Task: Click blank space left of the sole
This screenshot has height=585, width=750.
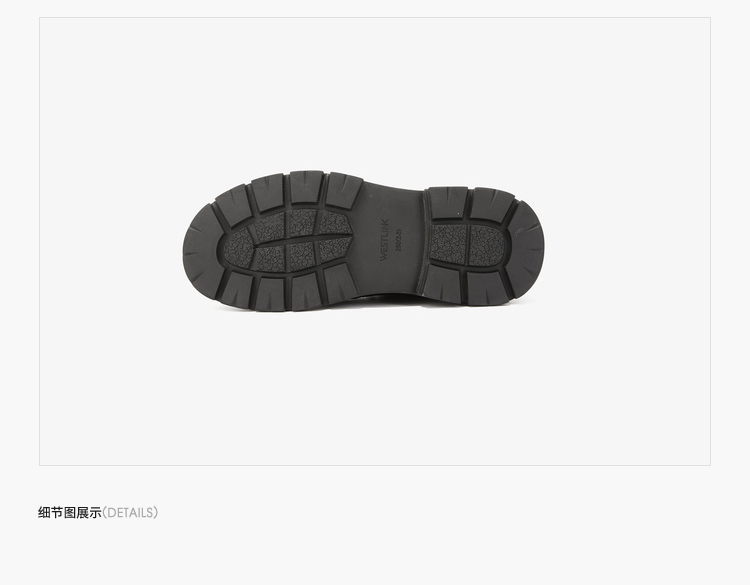Action: coord(110,241)
